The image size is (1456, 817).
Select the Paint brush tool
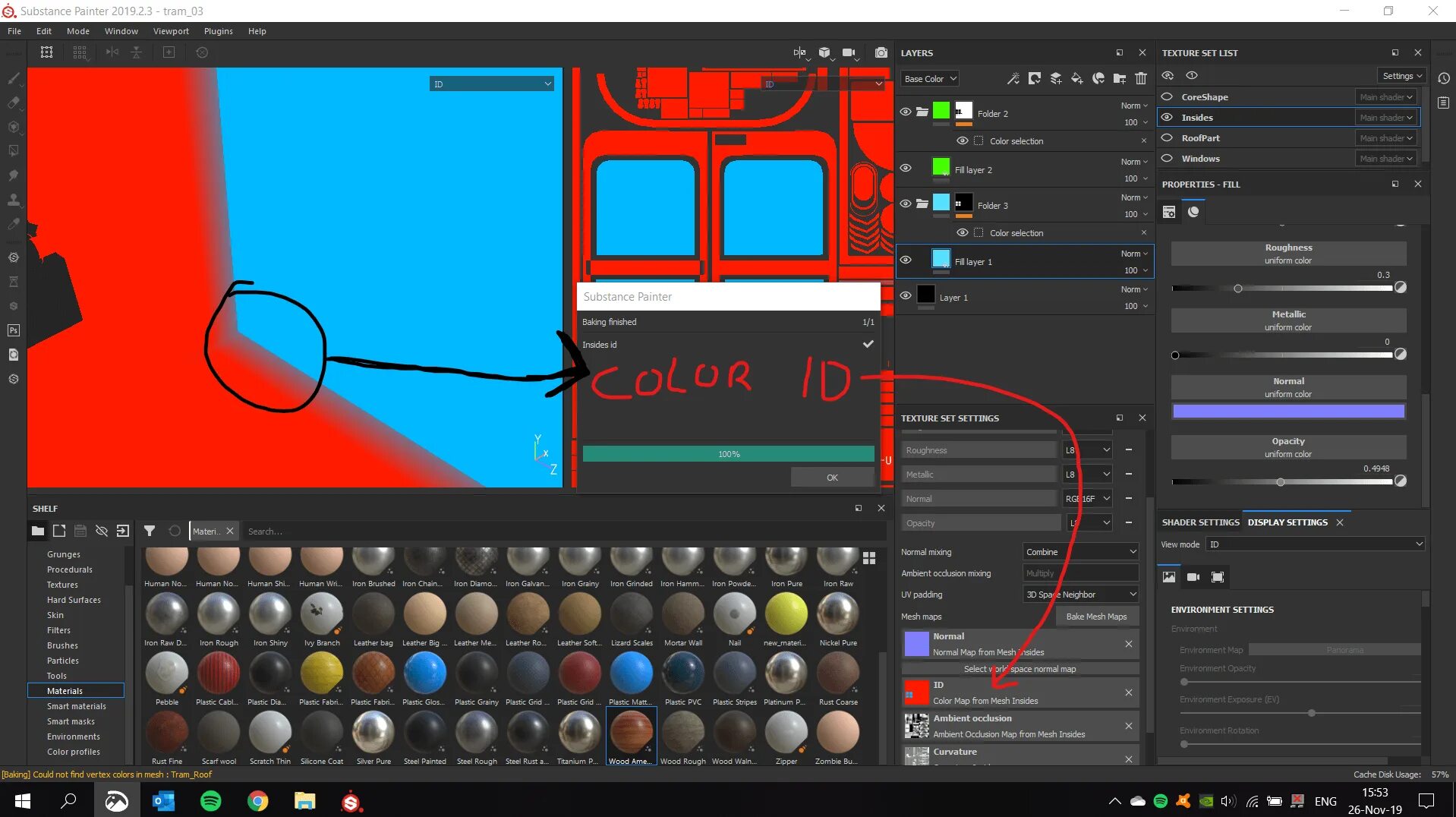coord(14,78)
